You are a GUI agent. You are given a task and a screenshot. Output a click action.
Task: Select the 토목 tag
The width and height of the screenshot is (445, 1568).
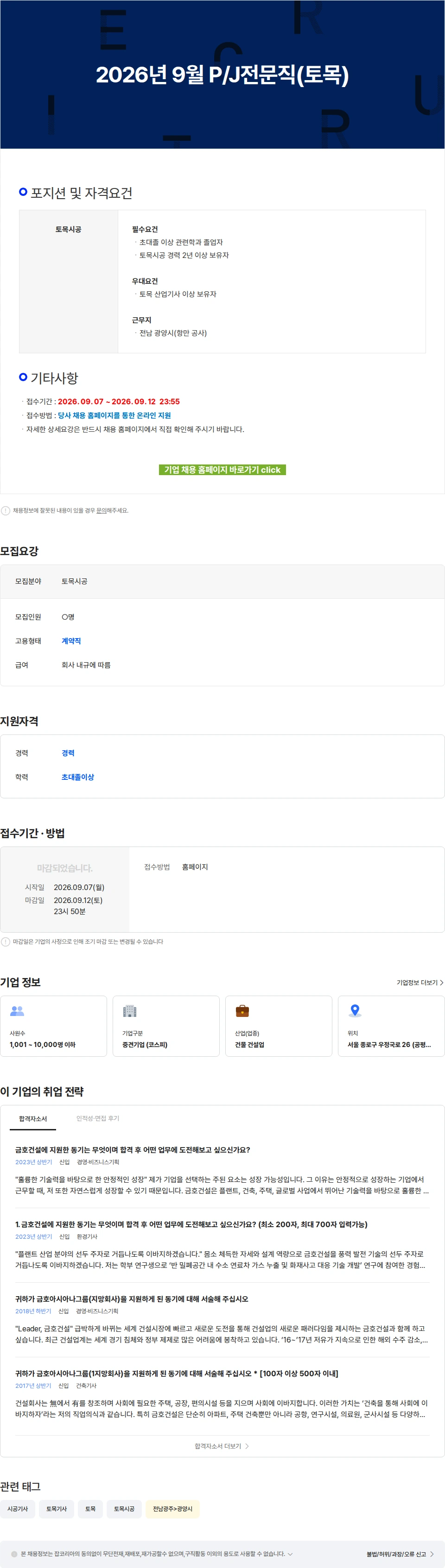[90, 1509]
